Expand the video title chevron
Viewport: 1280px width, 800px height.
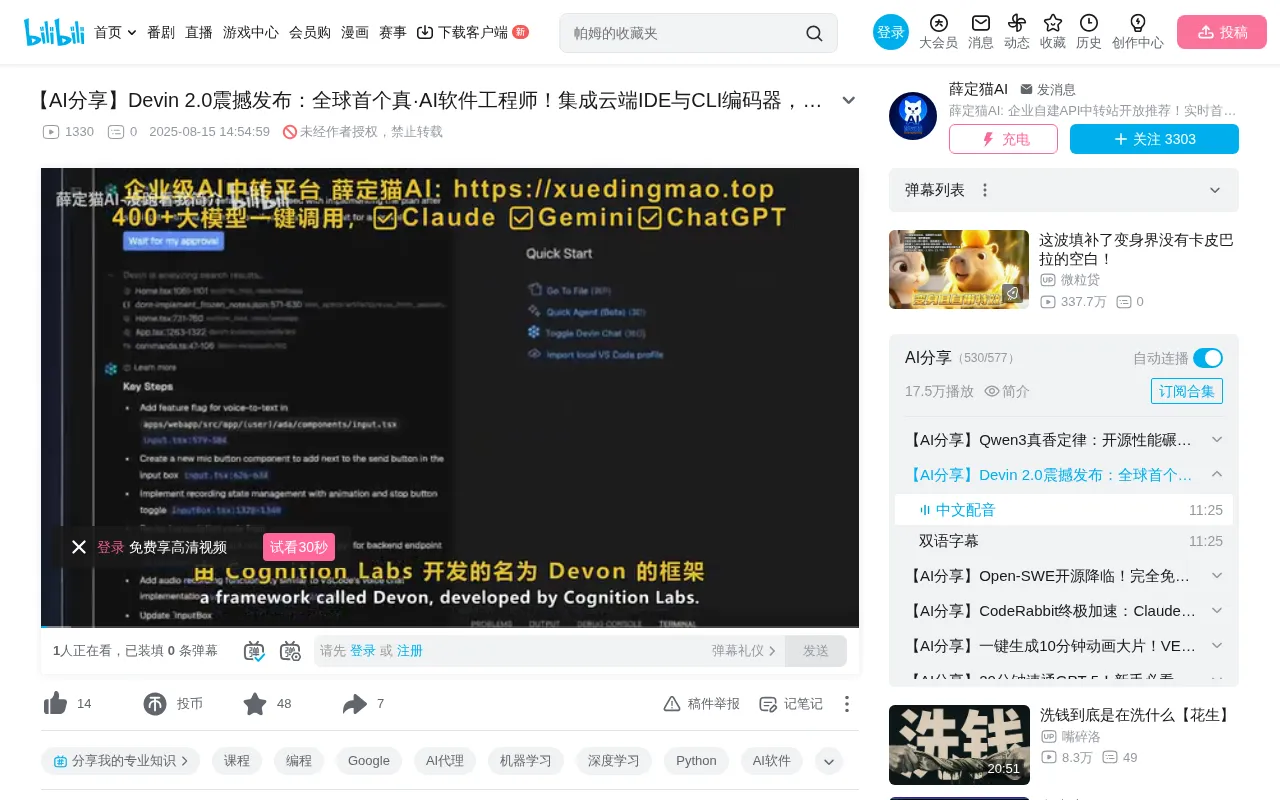[849, 100]
